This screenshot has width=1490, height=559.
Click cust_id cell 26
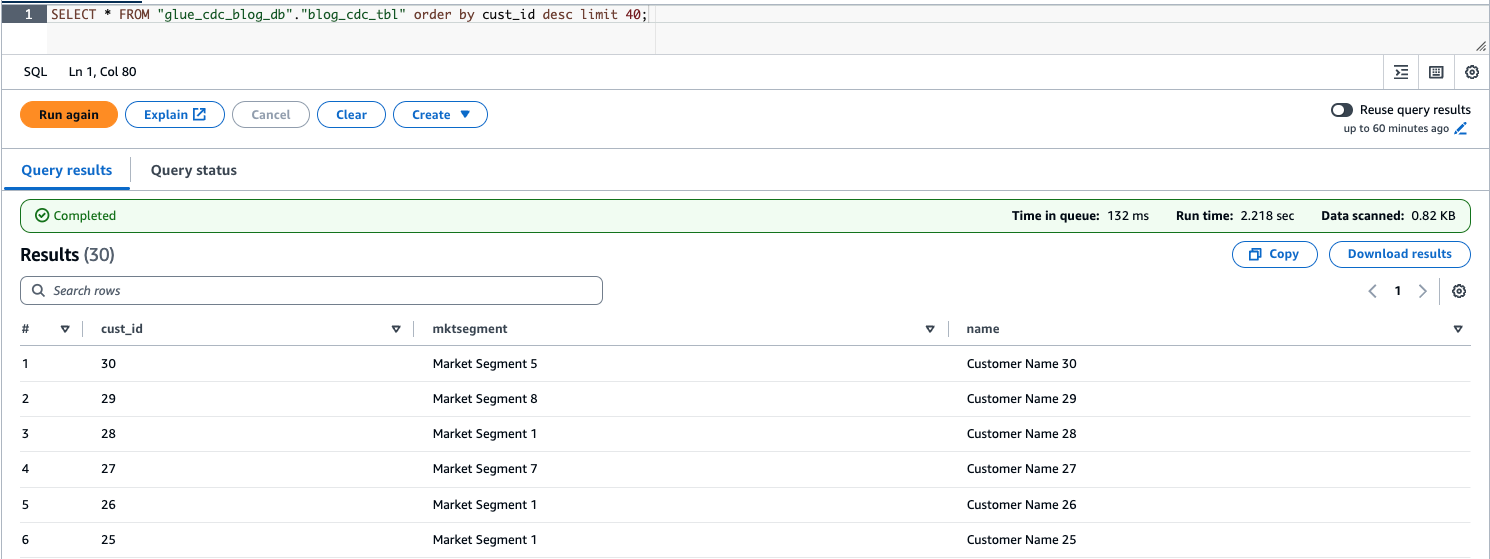(108, 505)
